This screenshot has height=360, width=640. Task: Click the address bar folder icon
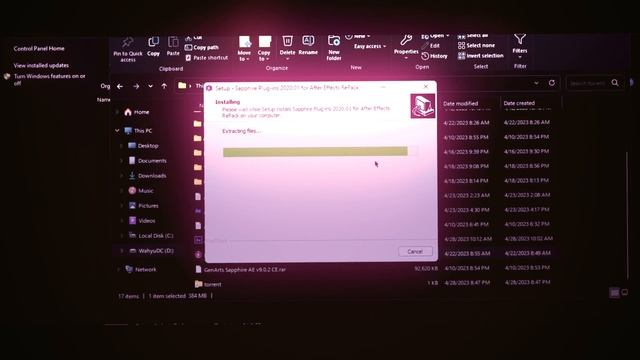pos(182,85)
